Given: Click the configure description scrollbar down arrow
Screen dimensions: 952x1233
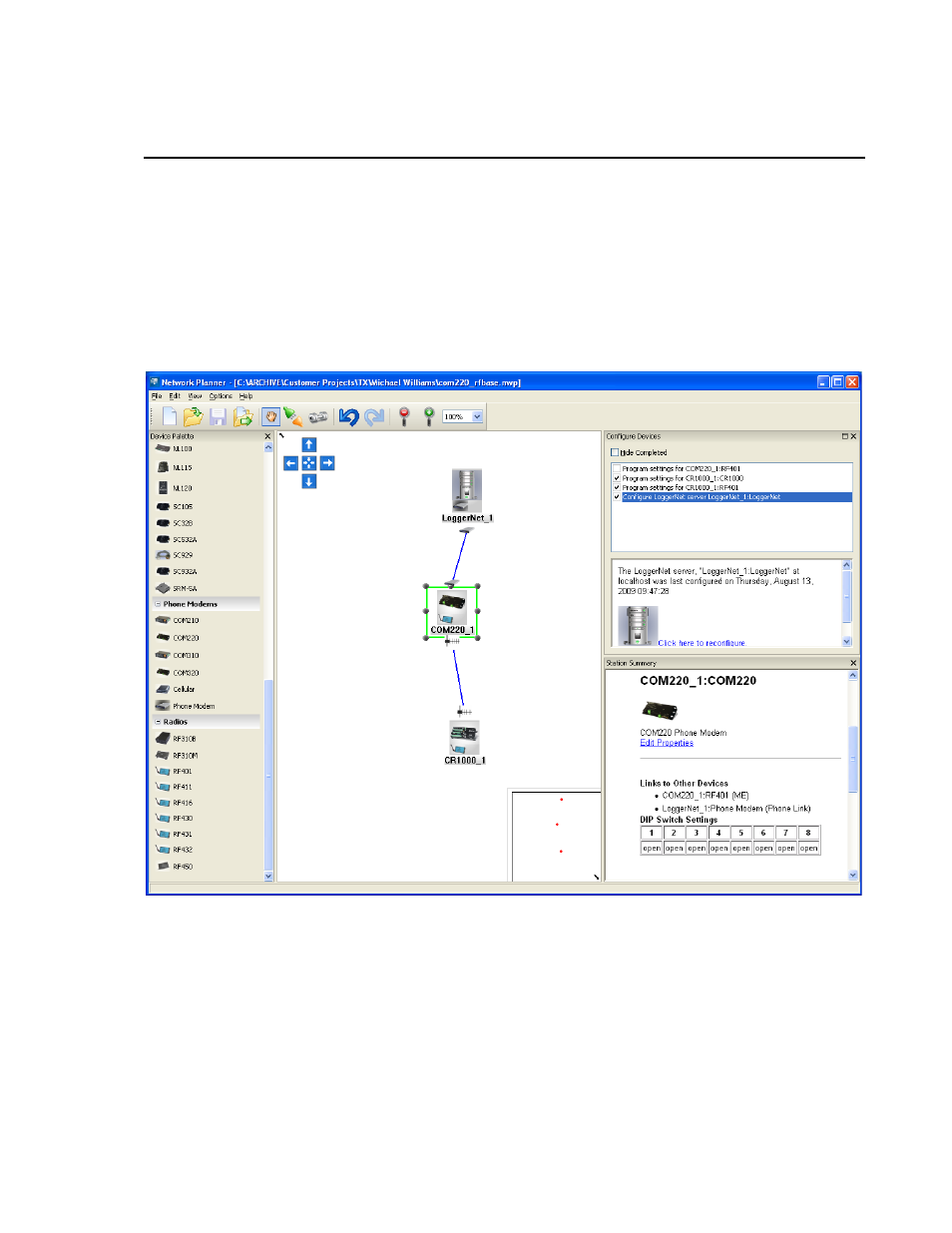Looking at the screenshot, I should [847, 642].
